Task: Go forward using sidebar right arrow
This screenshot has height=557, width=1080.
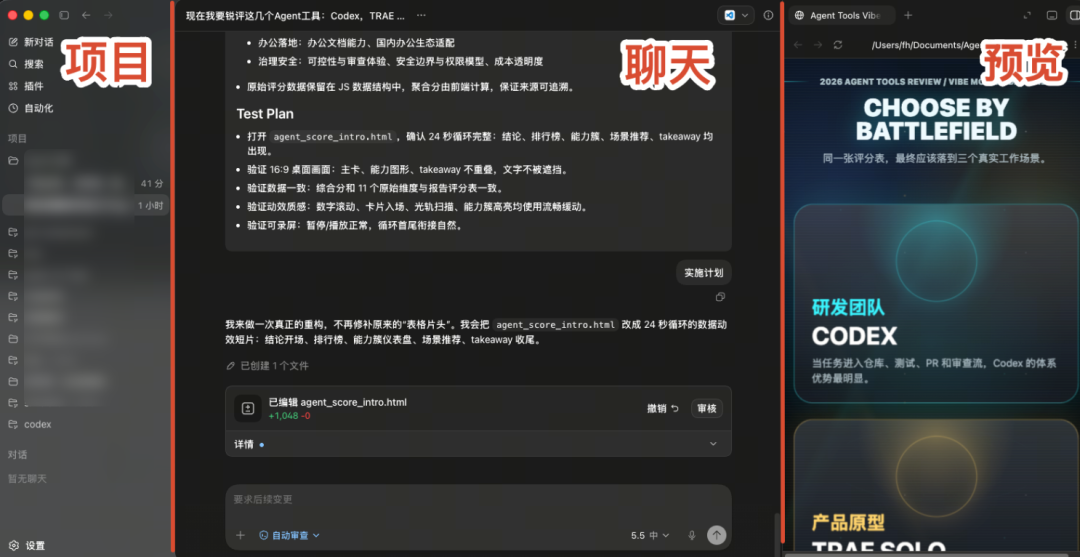Action: coord(107,14)
